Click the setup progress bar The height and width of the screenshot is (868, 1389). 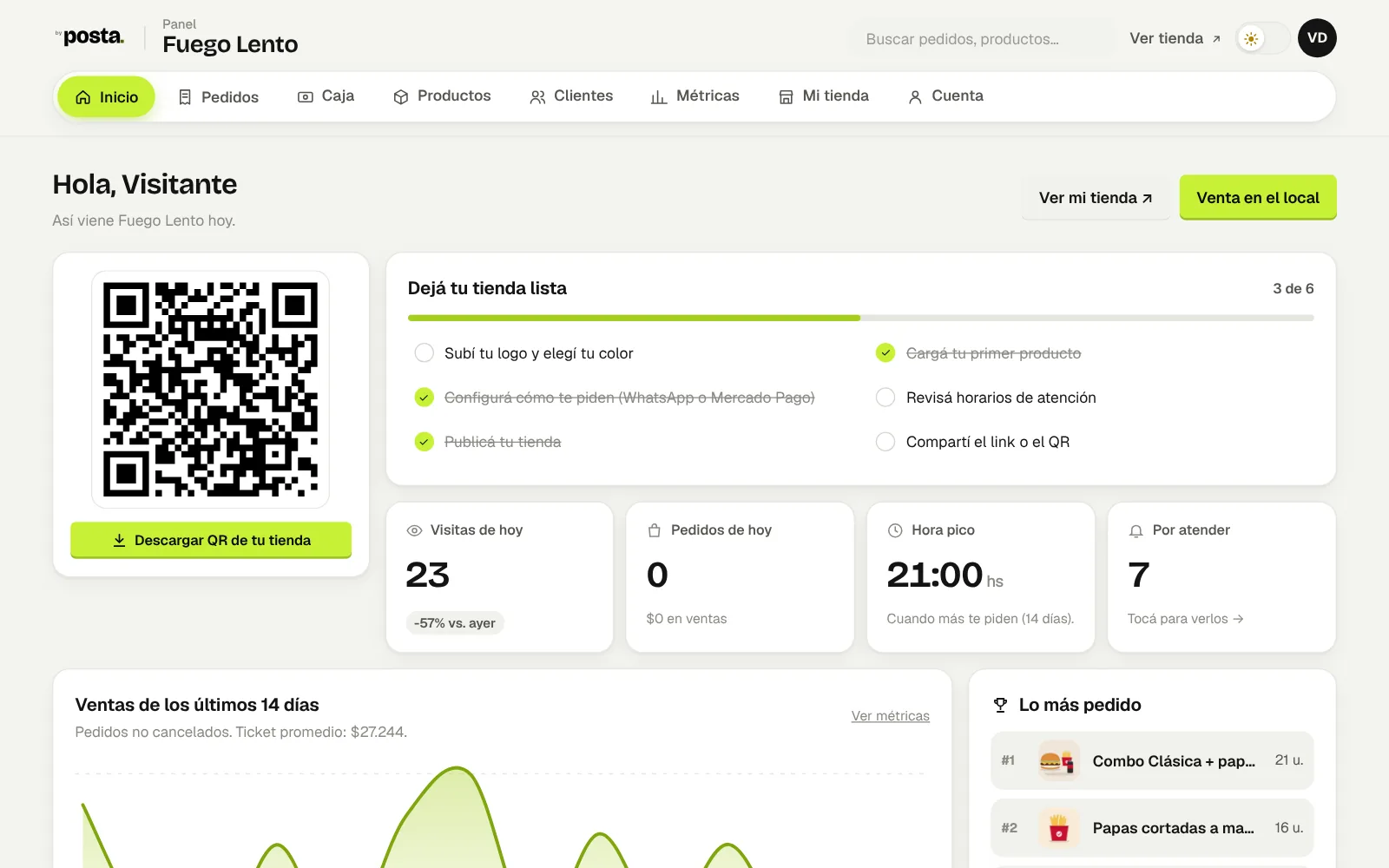click(860, 319)
